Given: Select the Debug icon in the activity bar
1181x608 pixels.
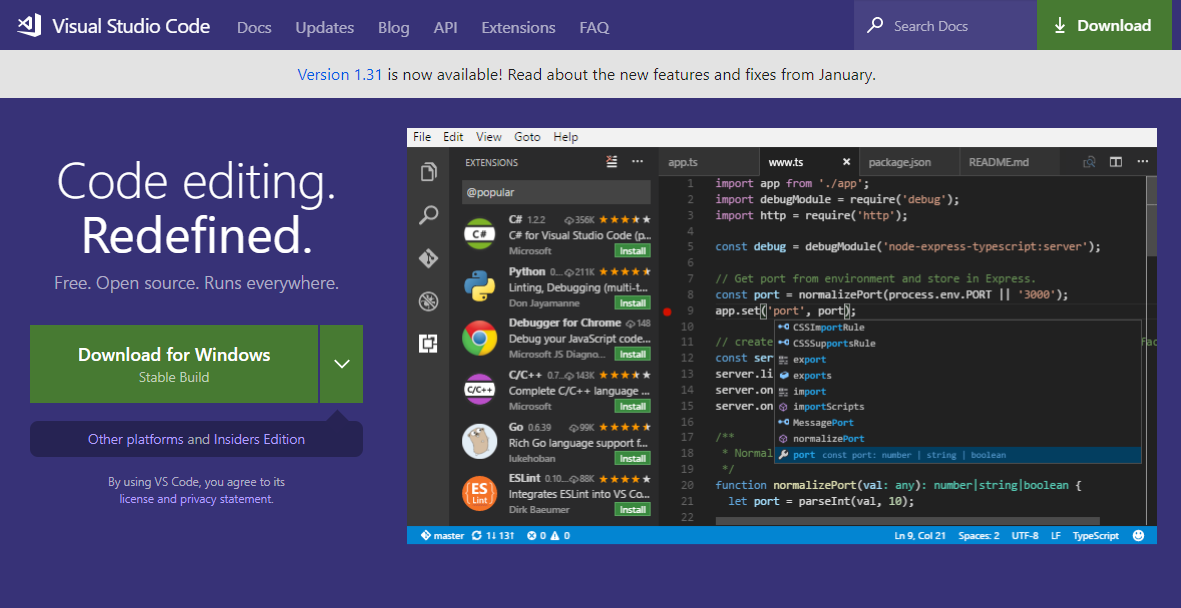Looking at the screenshot, I should pos(429,300).
